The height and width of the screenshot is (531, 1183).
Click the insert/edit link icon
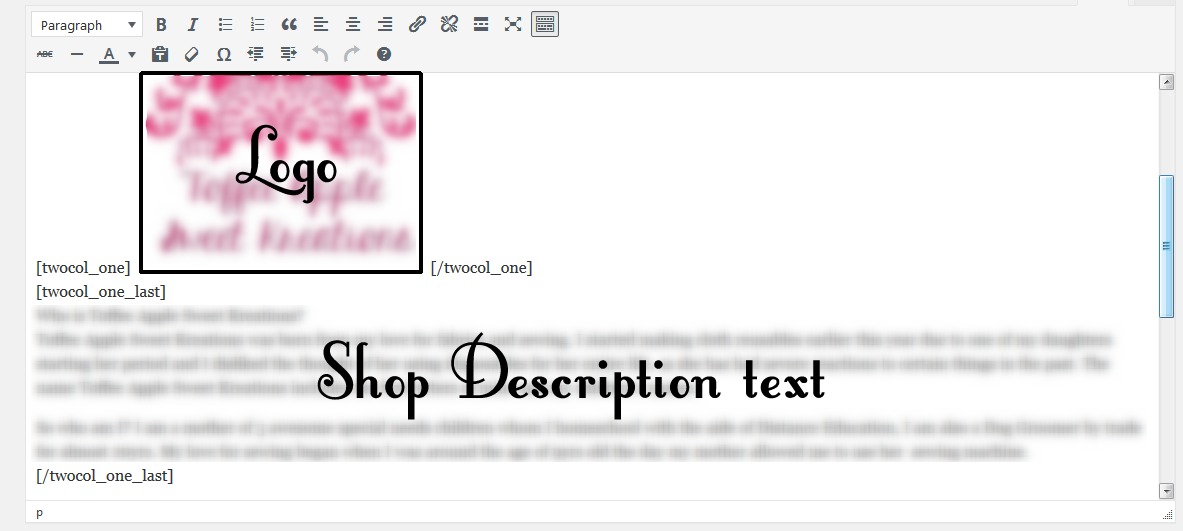click(417, 25)
